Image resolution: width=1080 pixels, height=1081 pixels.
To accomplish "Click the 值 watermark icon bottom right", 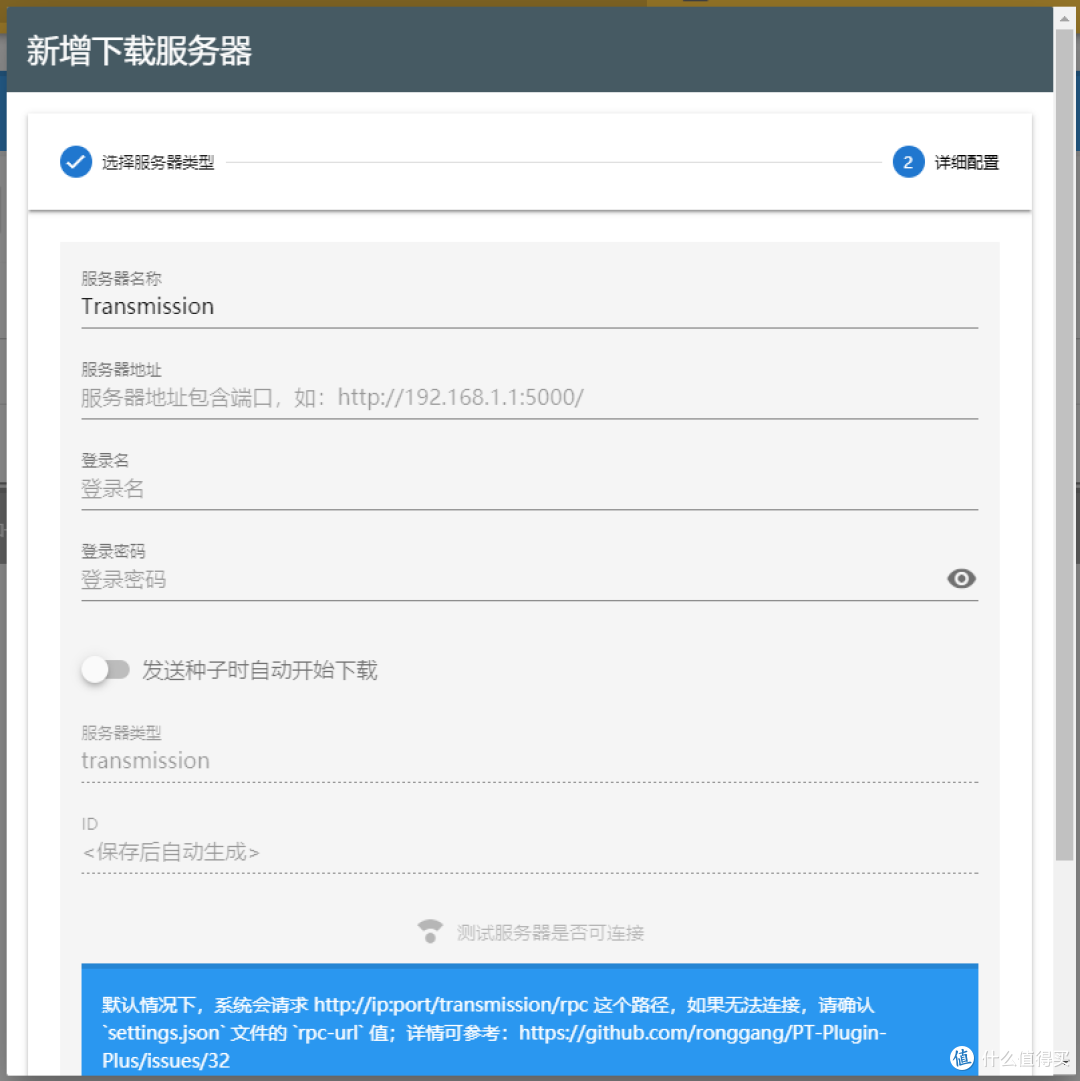I will click(x=962, y=1058).
